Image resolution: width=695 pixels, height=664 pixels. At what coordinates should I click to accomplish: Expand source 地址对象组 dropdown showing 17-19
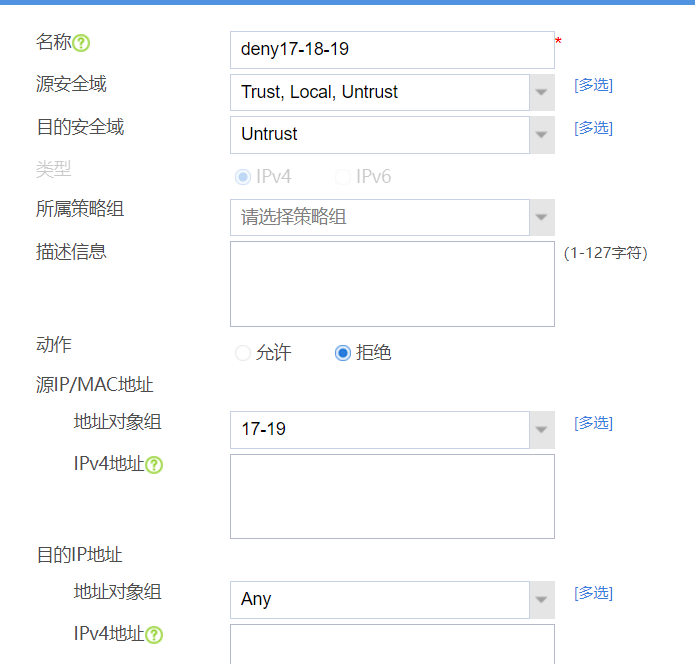pos(541,430)
